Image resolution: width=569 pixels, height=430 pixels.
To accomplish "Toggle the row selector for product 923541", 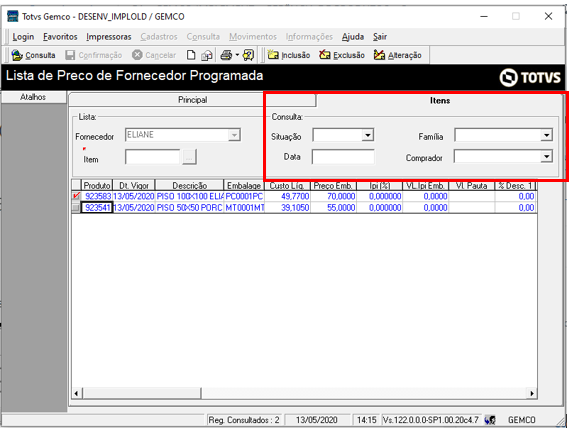I will 76,208.
